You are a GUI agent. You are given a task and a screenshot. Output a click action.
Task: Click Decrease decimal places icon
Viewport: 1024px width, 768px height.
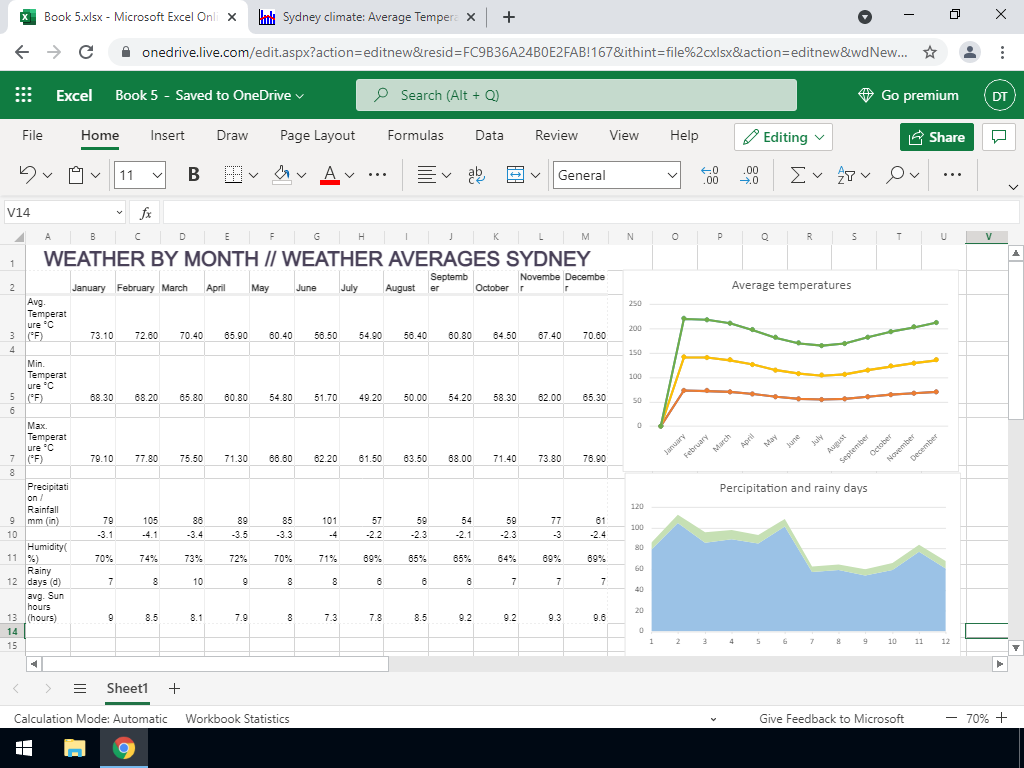click(750, 175)
